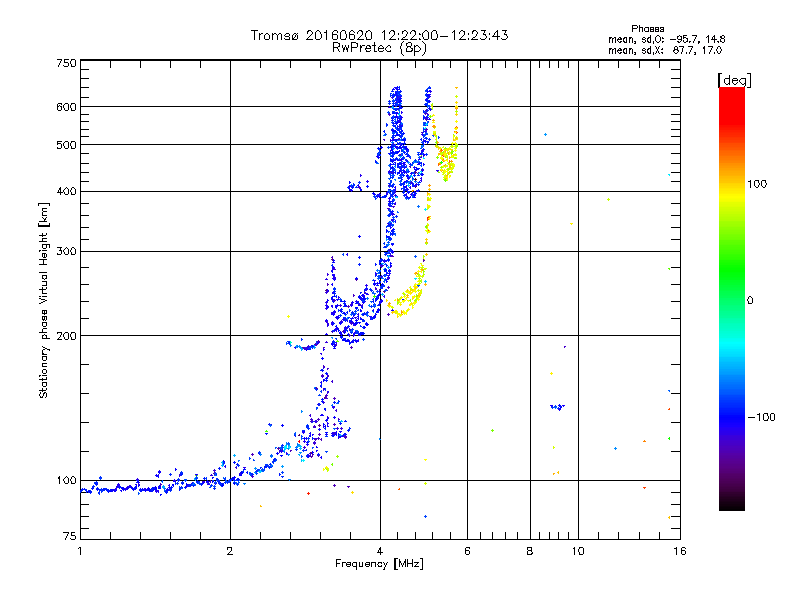Screen dimensions: 800x600
Task: Click the x-axis label '6'
Action: [467, 551]
